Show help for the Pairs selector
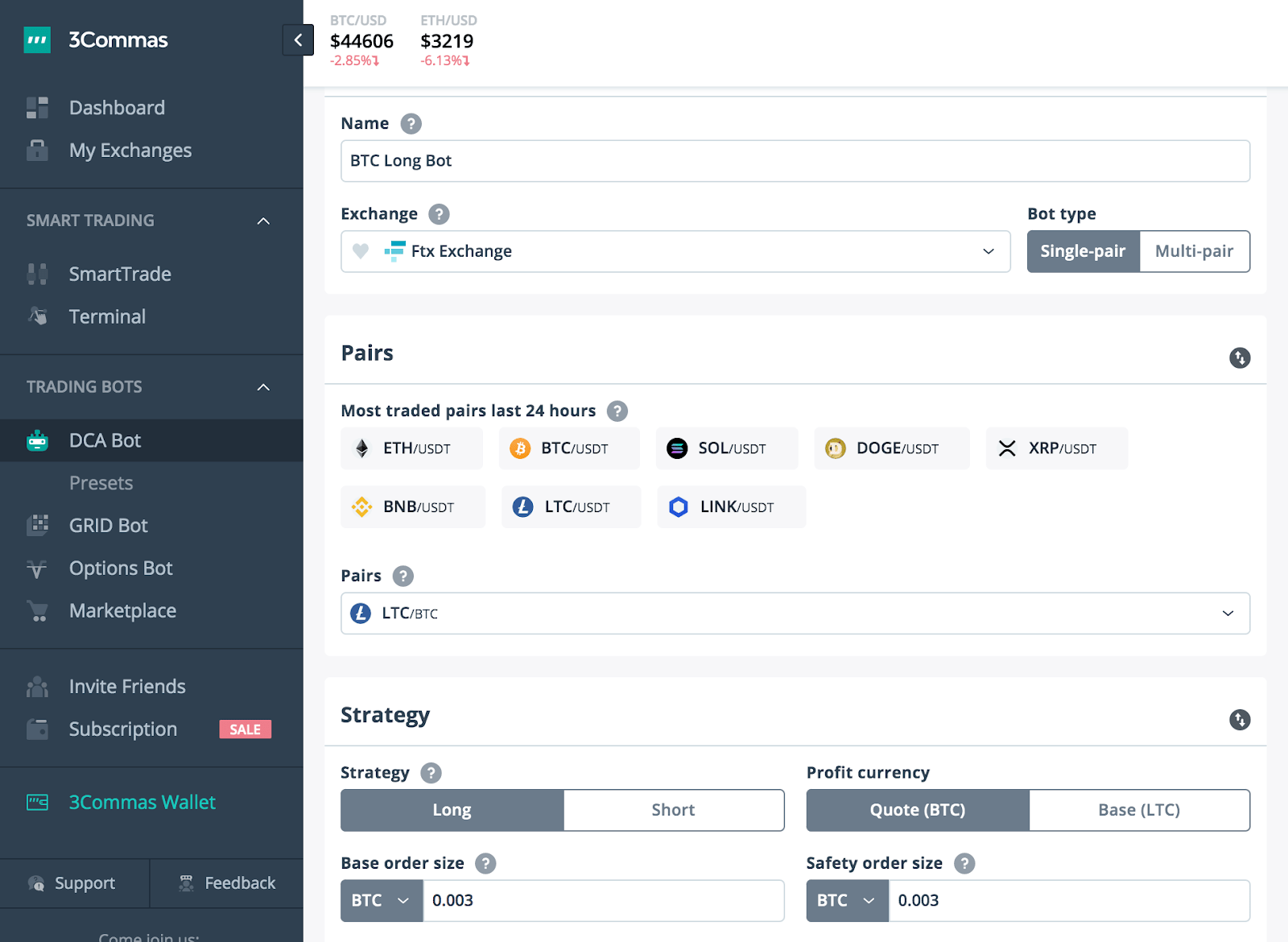Screen dimensions: 1288x942 [403, 576]
